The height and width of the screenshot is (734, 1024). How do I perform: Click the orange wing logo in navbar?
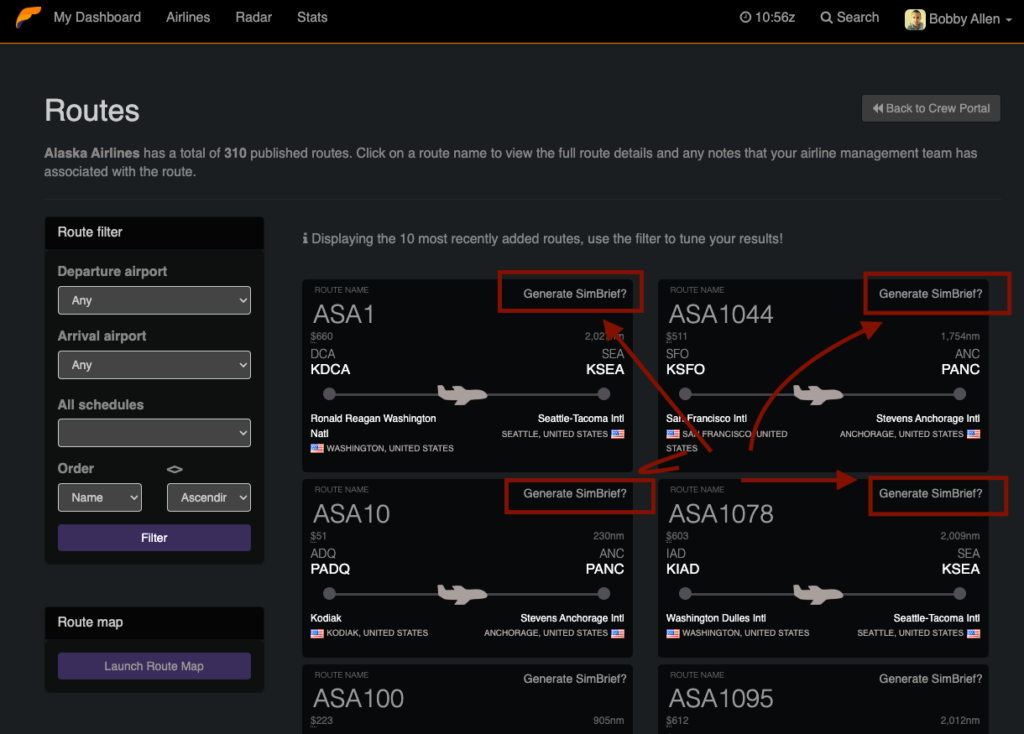(x=29, y=17)
